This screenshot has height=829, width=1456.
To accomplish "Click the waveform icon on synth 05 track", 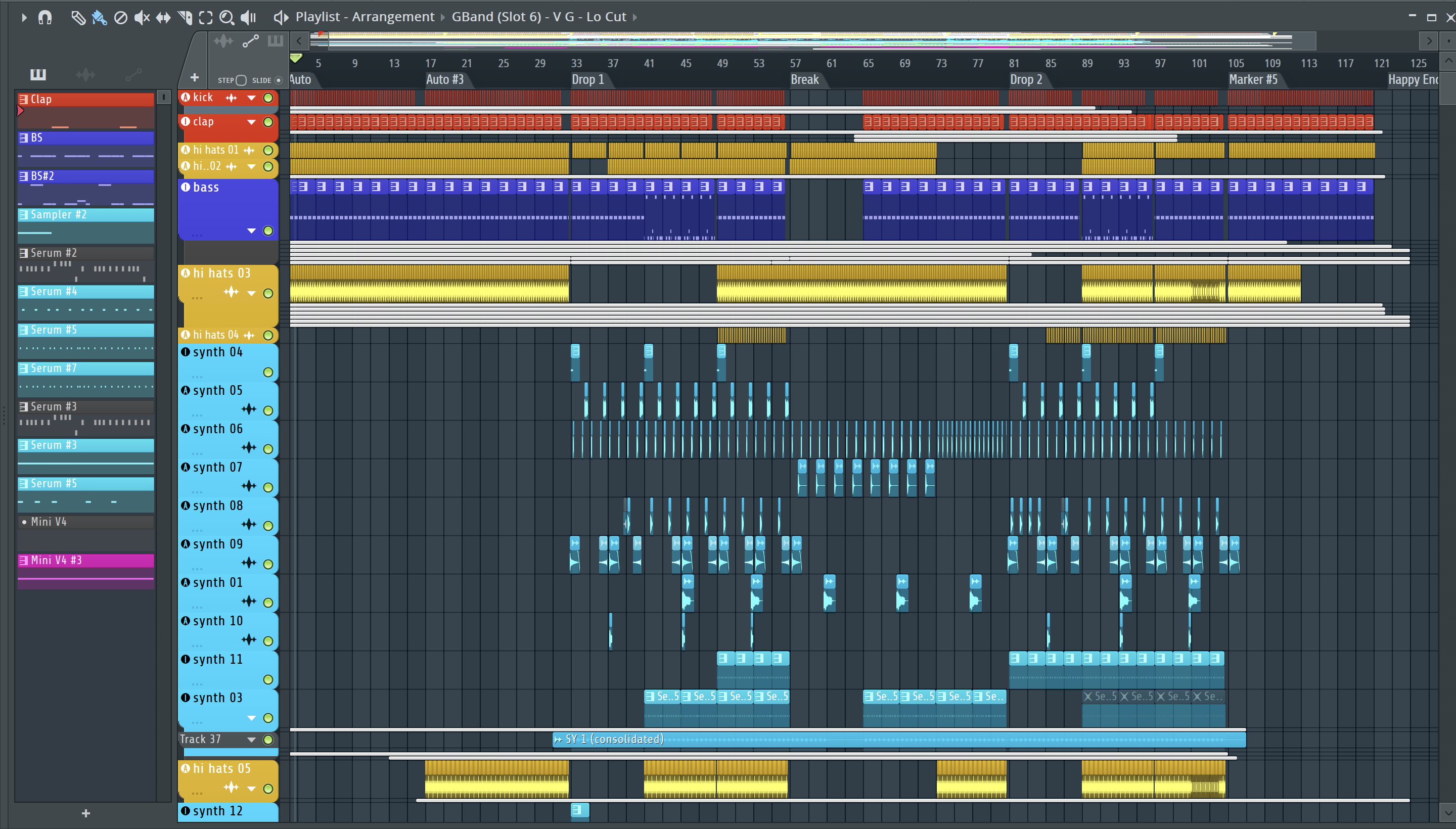I will click(249, 409).
